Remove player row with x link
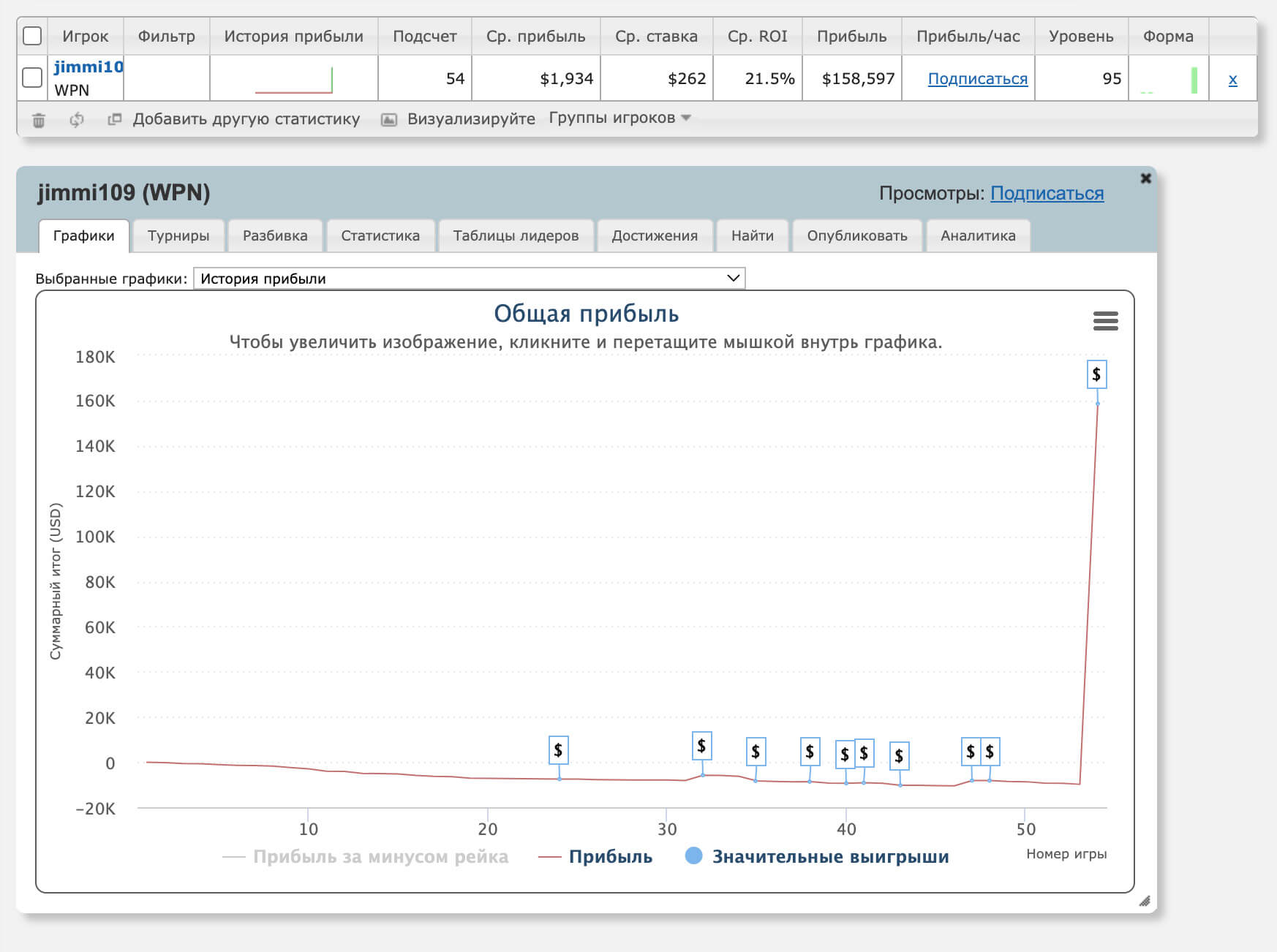 [x=1232, y=80]
